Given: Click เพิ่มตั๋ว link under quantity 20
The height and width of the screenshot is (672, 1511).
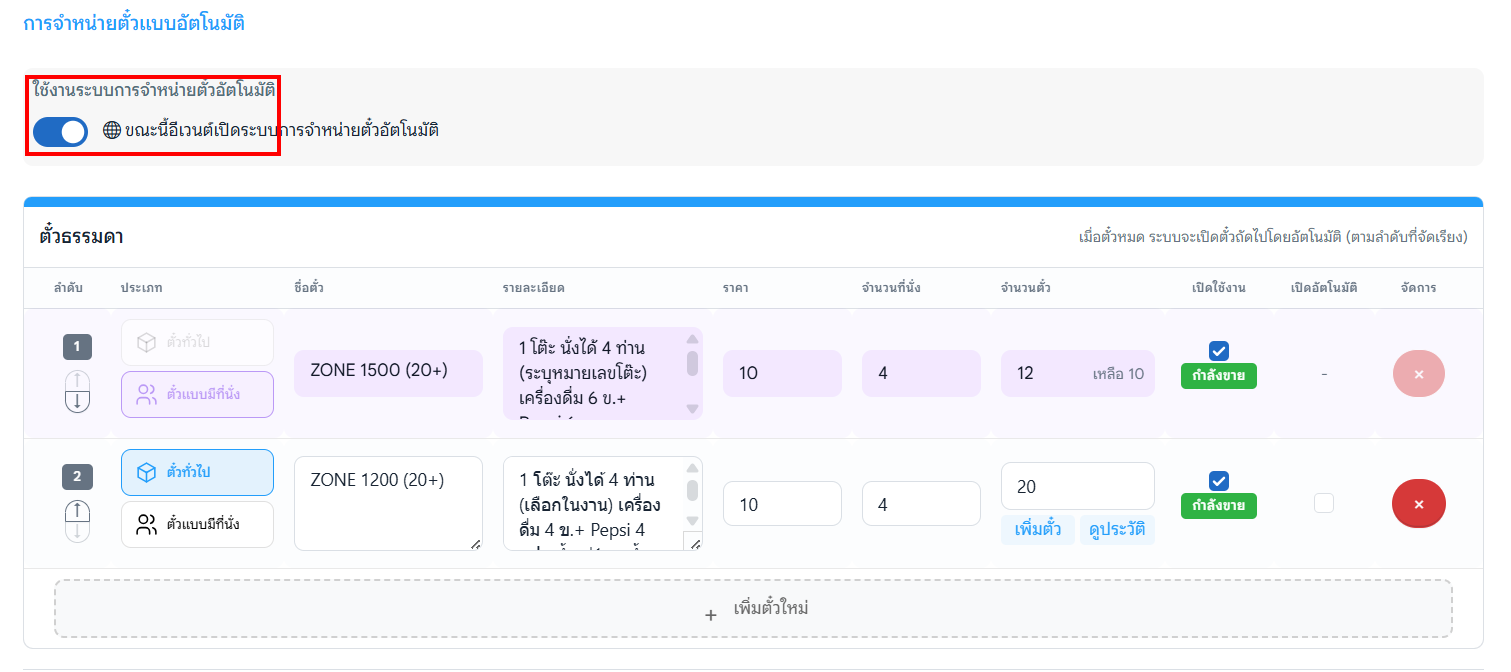Looking at the screenshot, I should click(1038, 530).
